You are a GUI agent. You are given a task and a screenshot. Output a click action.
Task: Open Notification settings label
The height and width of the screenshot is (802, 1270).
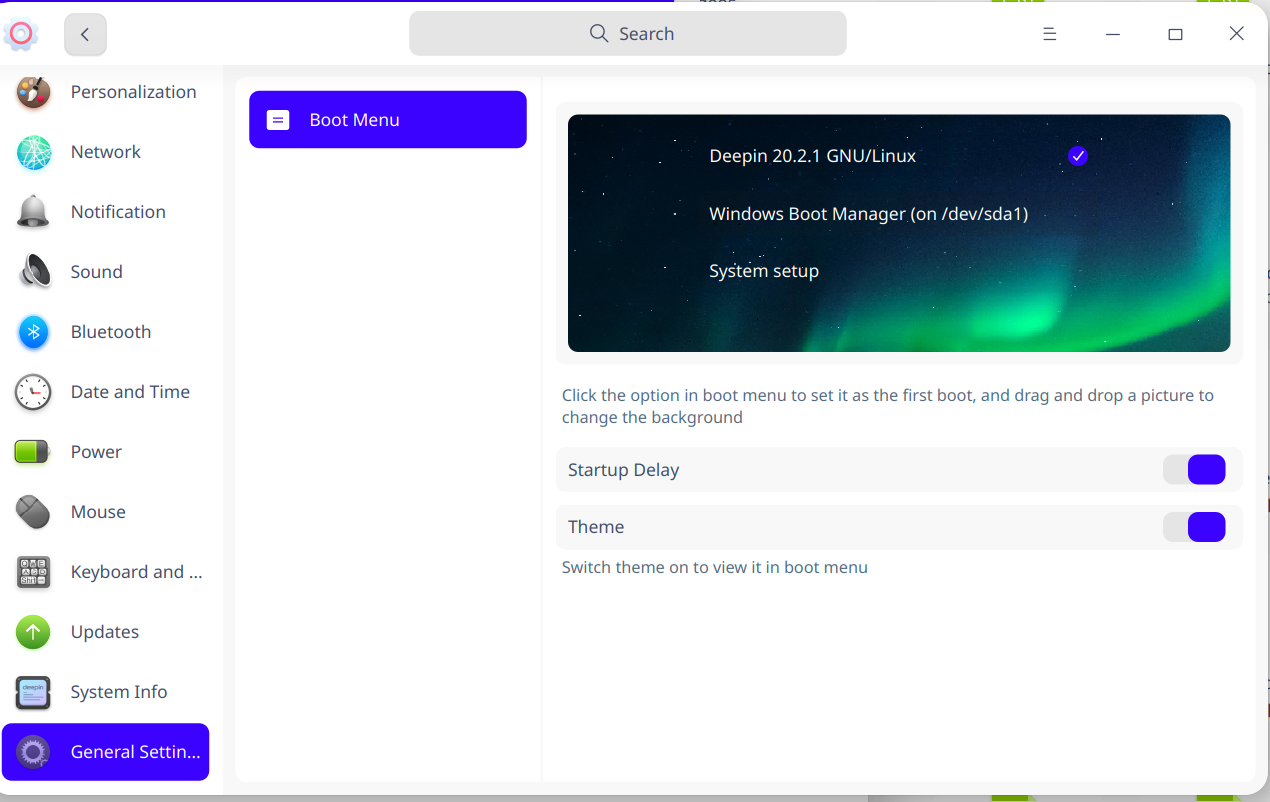(x=118, y=212)
